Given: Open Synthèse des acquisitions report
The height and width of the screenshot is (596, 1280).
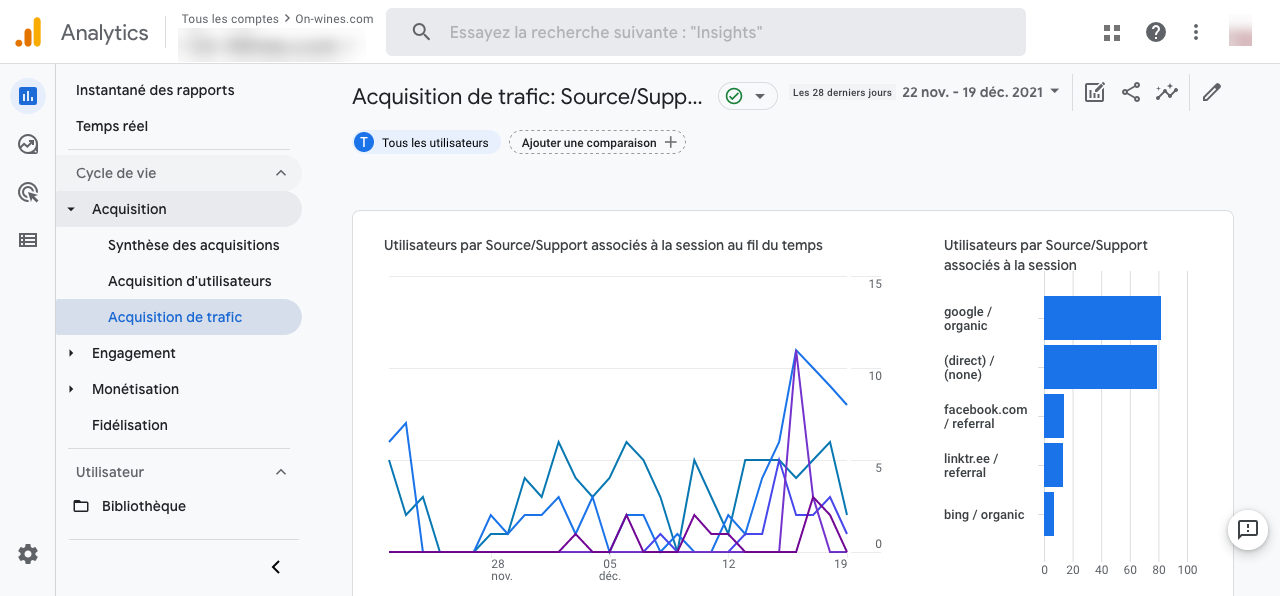Looking at the screenshot, I should click(x=194, y=245).
